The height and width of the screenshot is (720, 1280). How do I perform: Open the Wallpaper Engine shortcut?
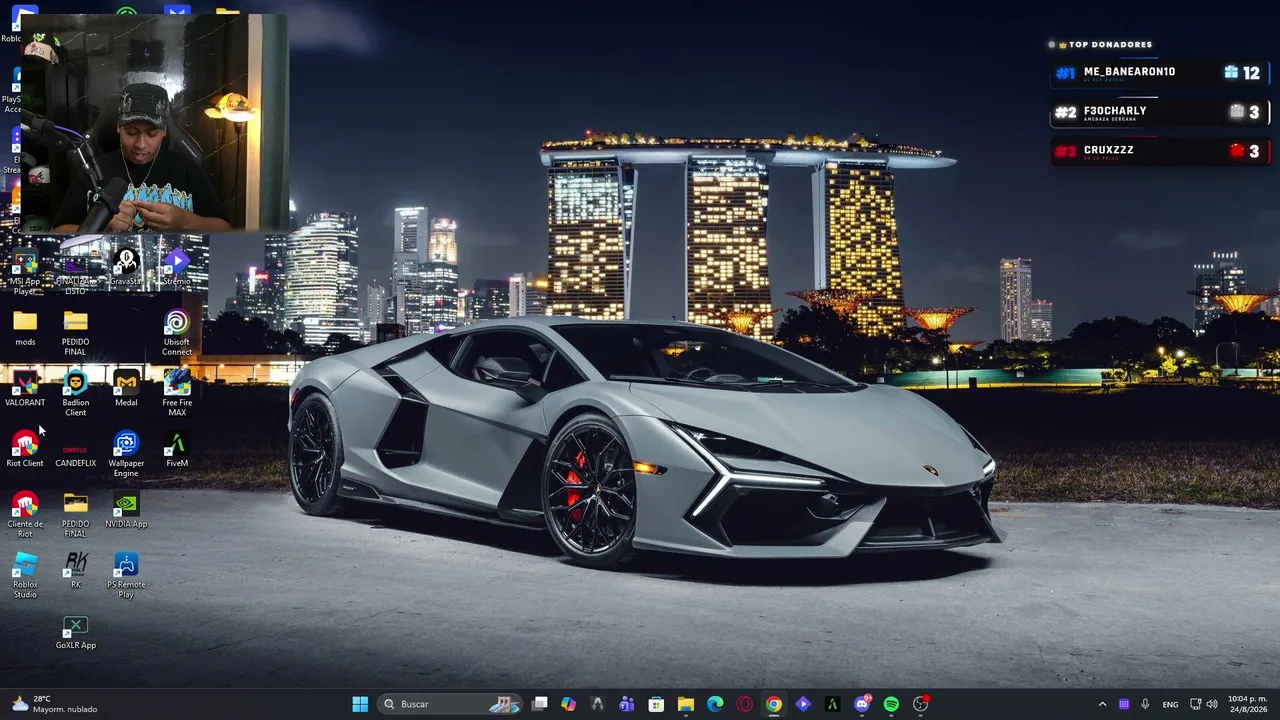pos(126,455)
